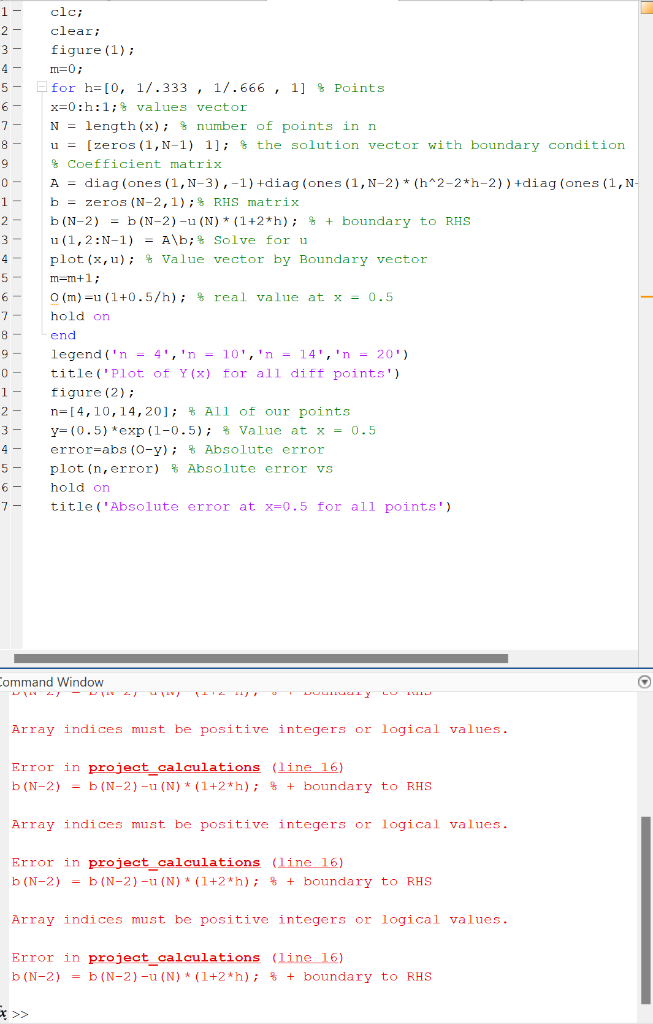Open project_calculations link in the first full error message
This screenshot has width=653, height=1024.
pos(174,767)
